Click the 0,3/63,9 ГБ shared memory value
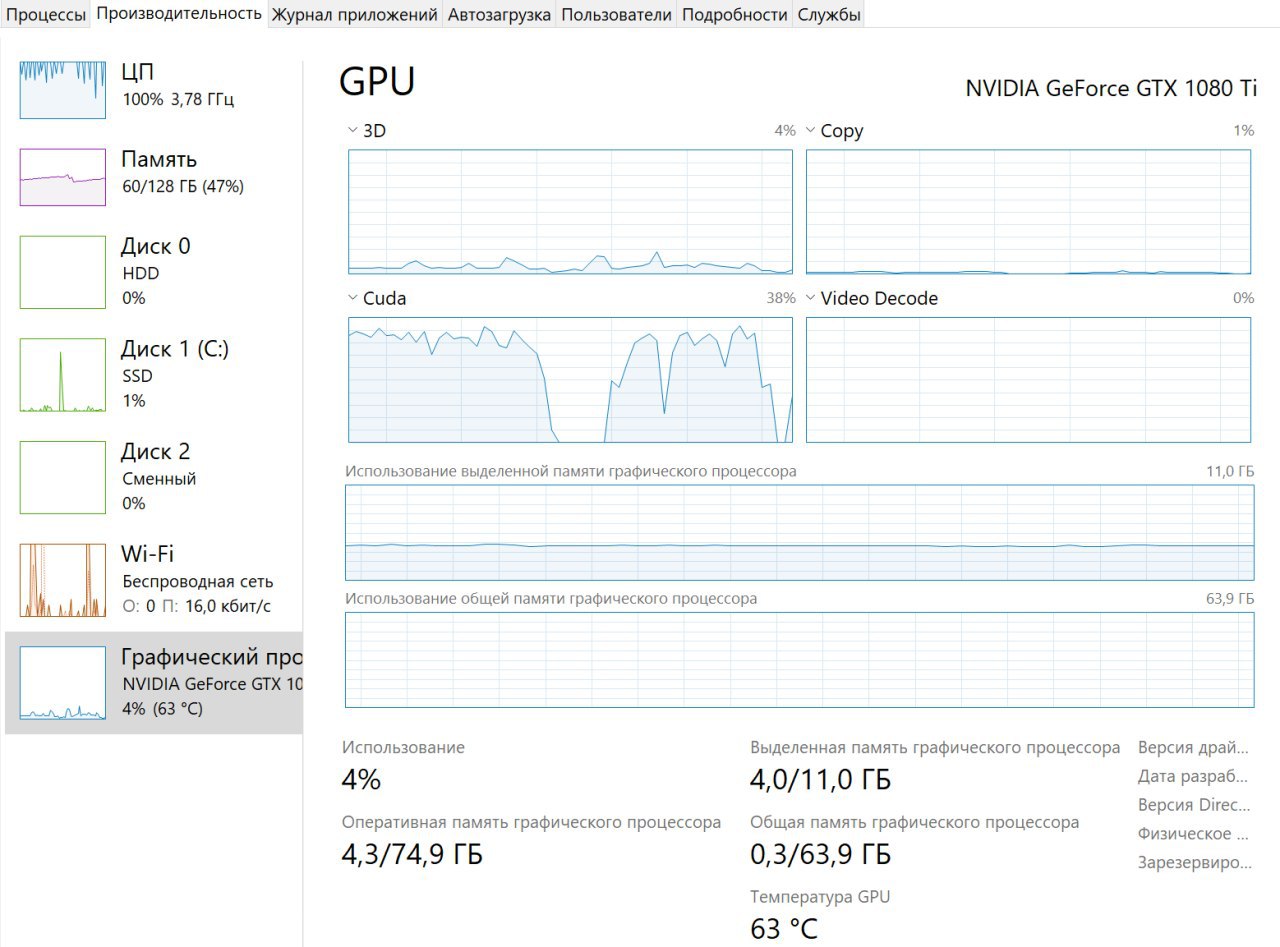The image size is (1280, 947). click(x=820, y=856)
